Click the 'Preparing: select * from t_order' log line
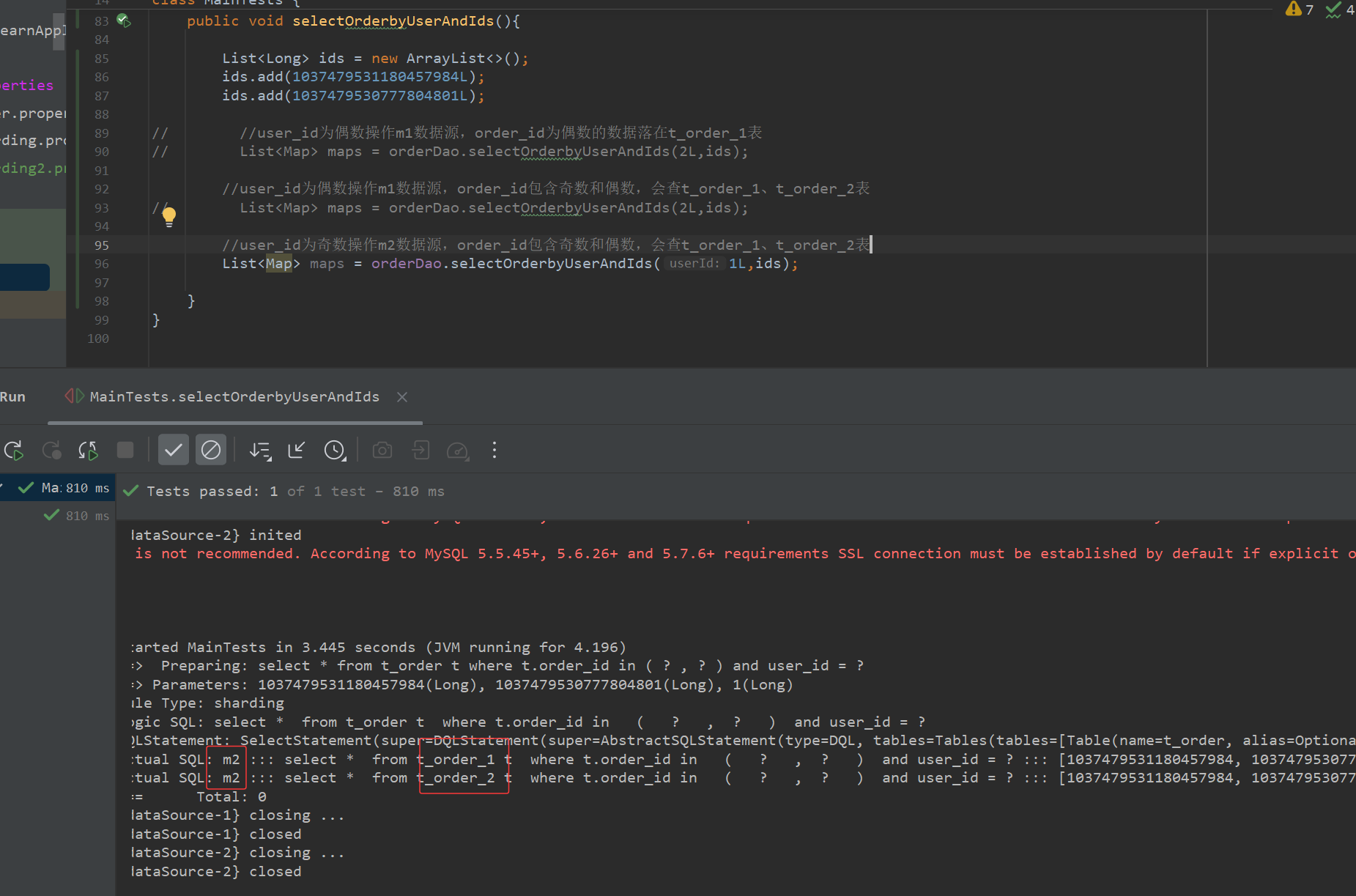Image resolution: width=1356 pixels, height=896 pixels. [498, 666]
